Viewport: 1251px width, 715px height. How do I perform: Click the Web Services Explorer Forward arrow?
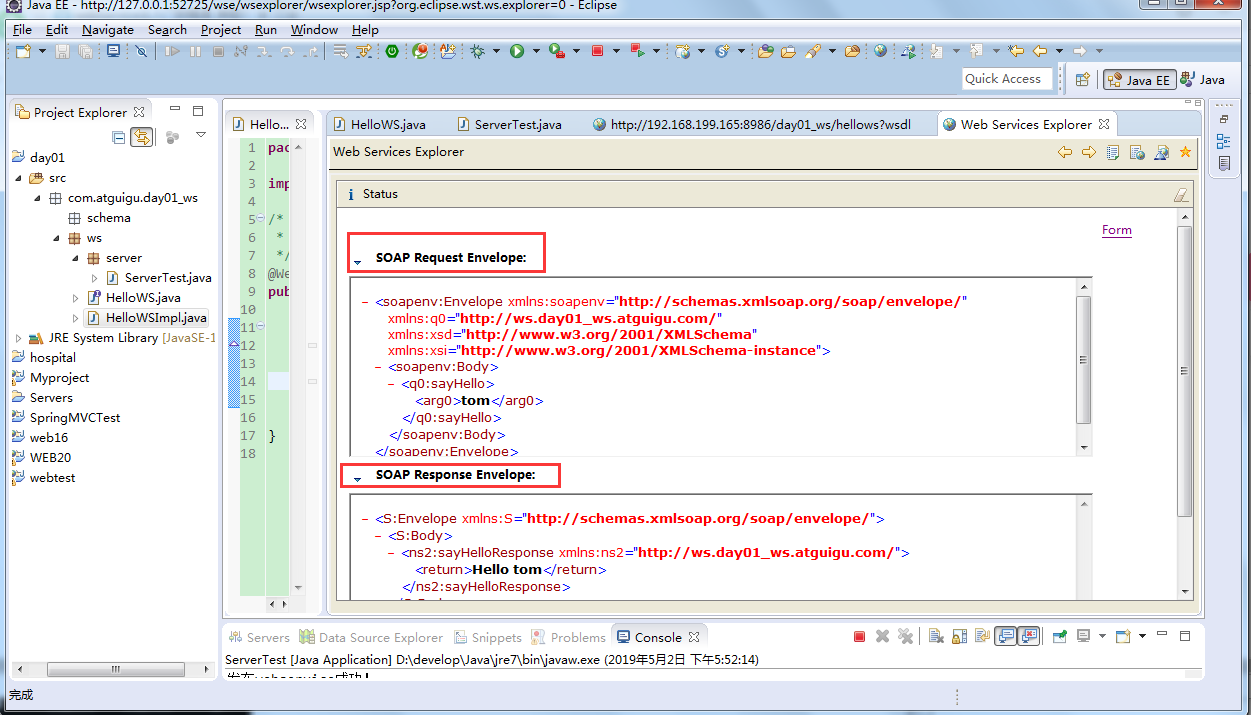tap(1089, 153)
